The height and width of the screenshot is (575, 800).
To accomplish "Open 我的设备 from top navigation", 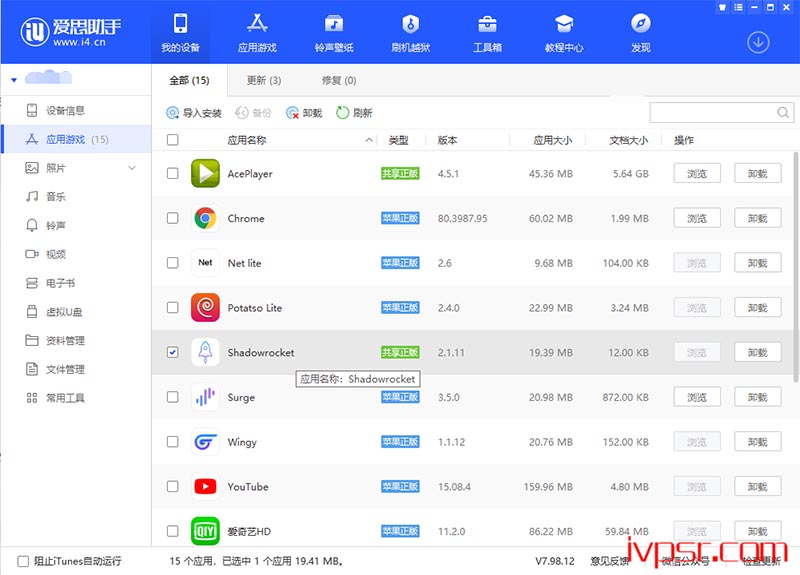I will (x=180, y=33).
